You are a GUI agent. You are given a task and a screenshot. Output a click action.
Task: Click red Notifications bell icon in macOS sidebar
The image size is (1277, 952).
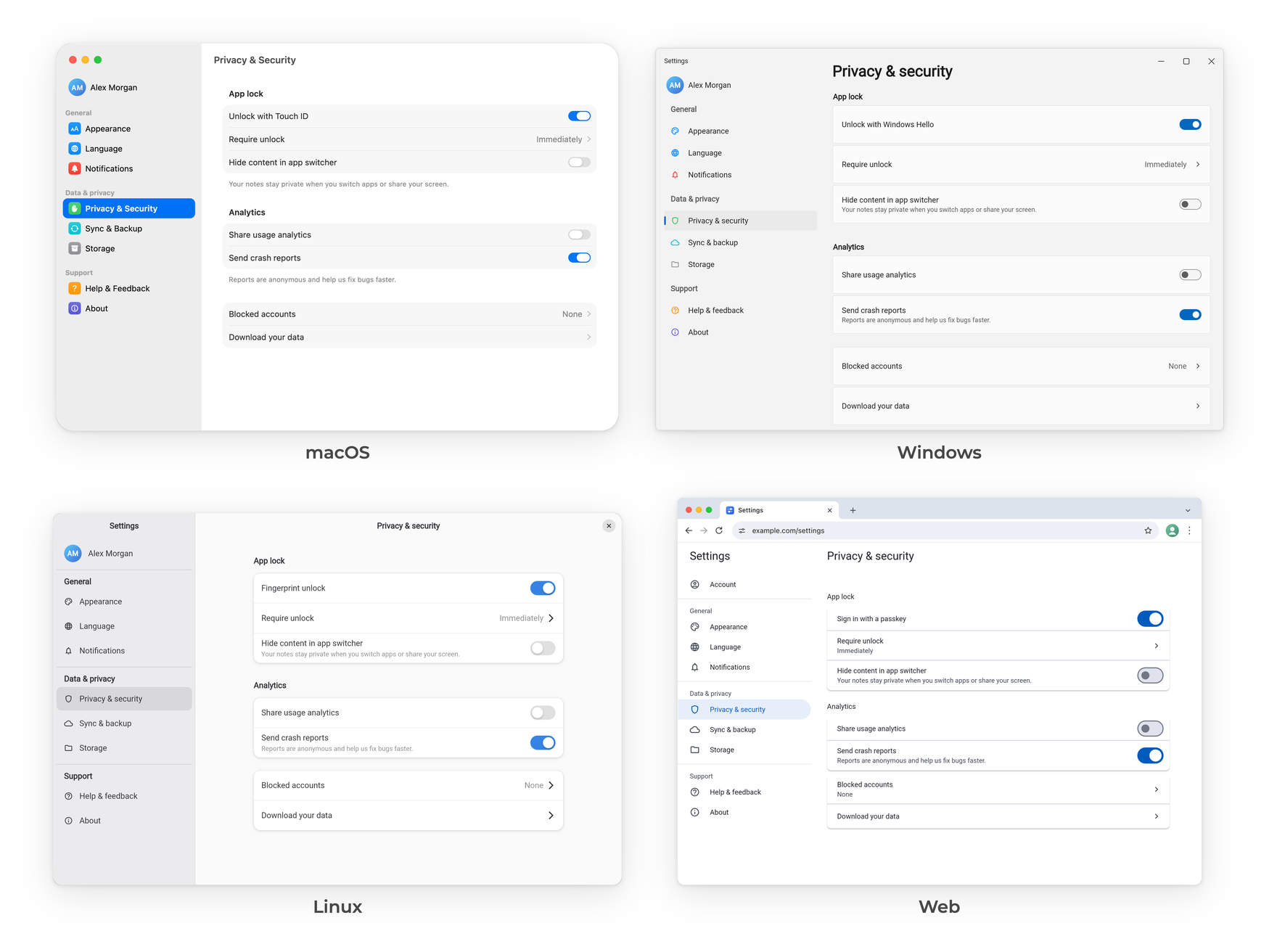click(75, 168)
